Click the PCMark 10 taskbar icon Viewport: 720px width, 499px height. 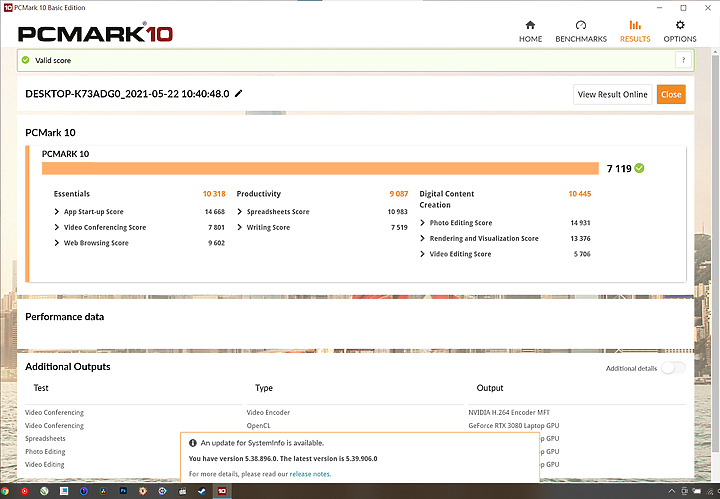tap(222, 491)
